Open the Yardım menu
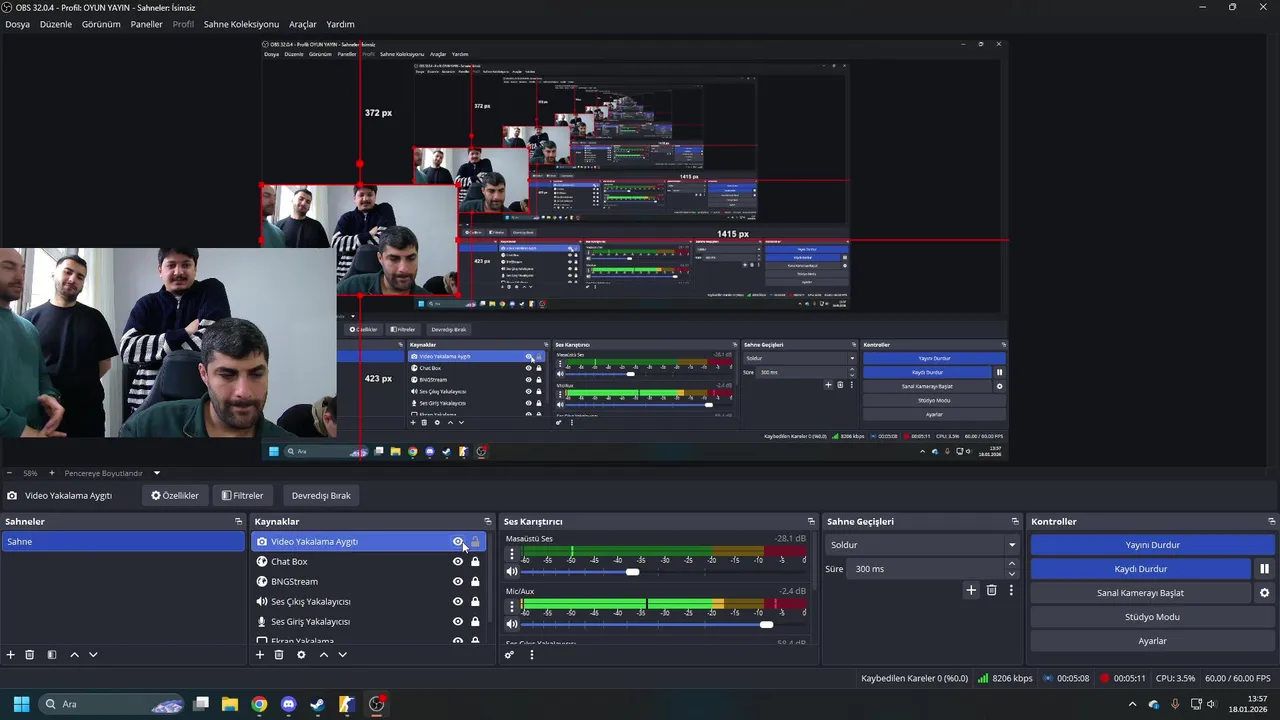This screenshot has width=1280, height=720. click(x=340, y=24)
